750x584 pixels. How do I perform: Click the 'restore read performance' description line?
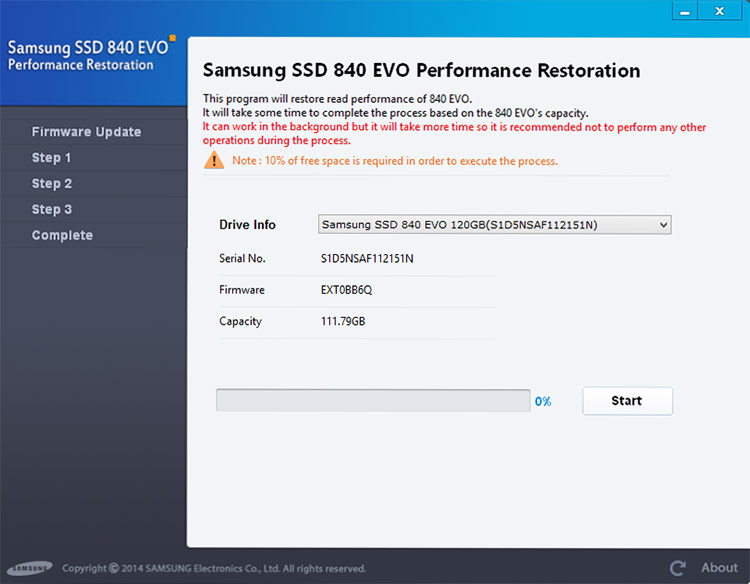(x=337, y=99)
